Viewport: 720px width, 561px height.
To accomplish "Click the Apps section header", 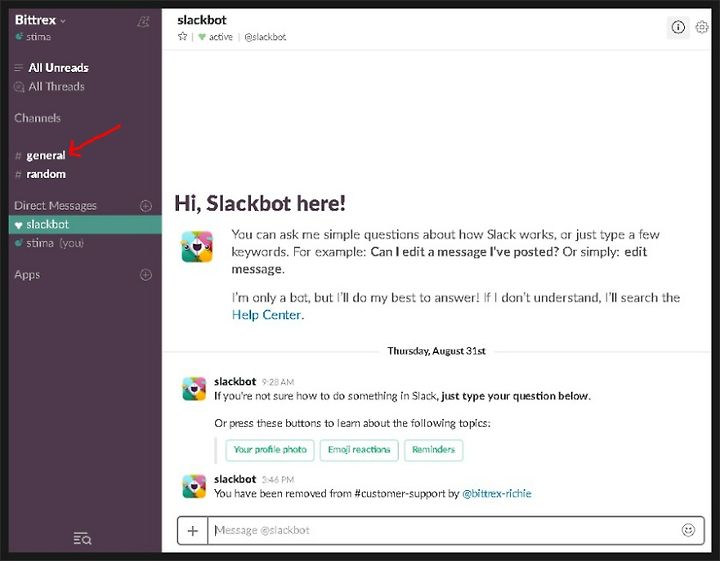I will coord(27,275).
